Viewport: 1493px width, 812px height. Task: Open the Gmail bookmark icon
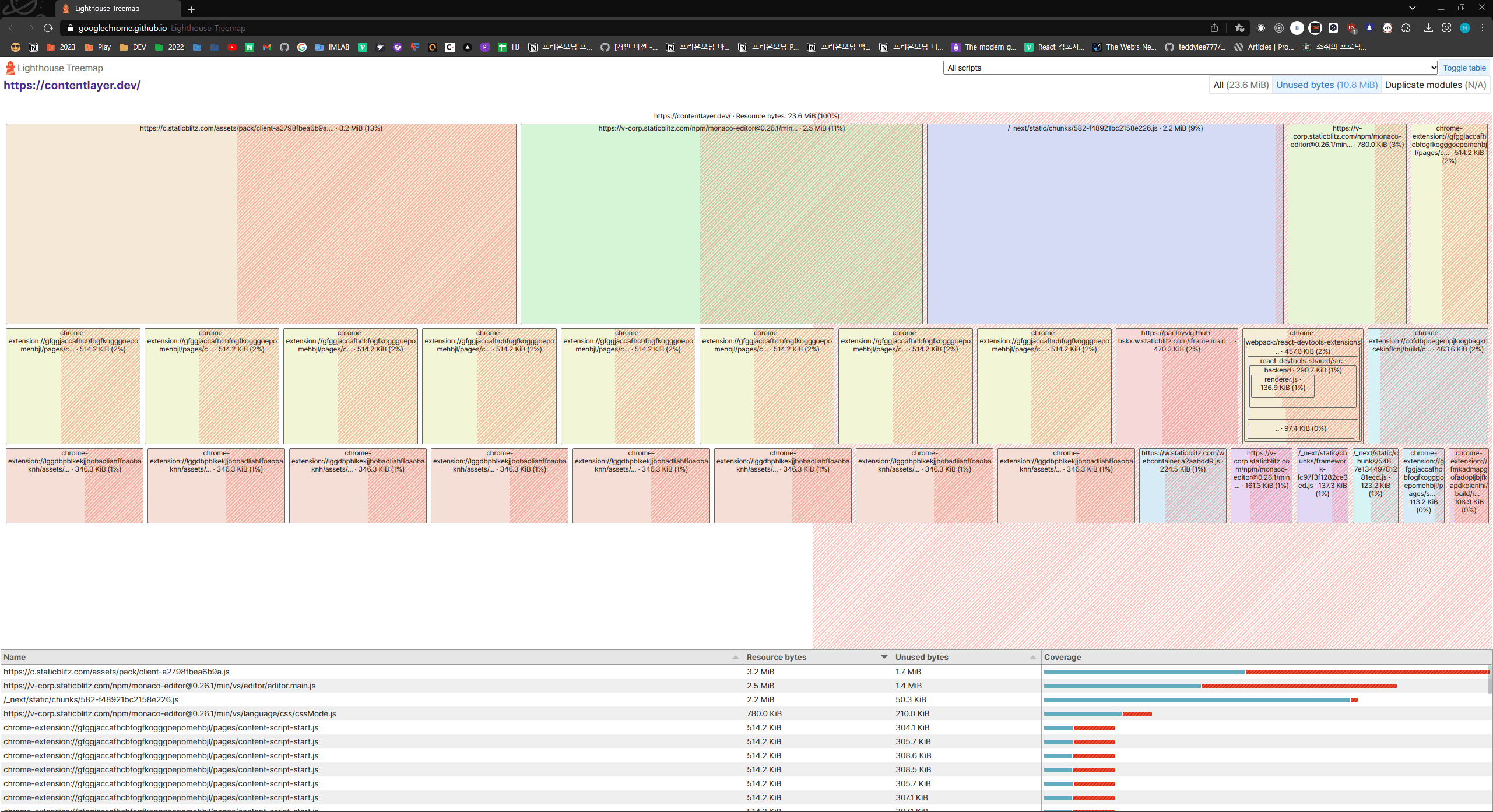(267, 47)
